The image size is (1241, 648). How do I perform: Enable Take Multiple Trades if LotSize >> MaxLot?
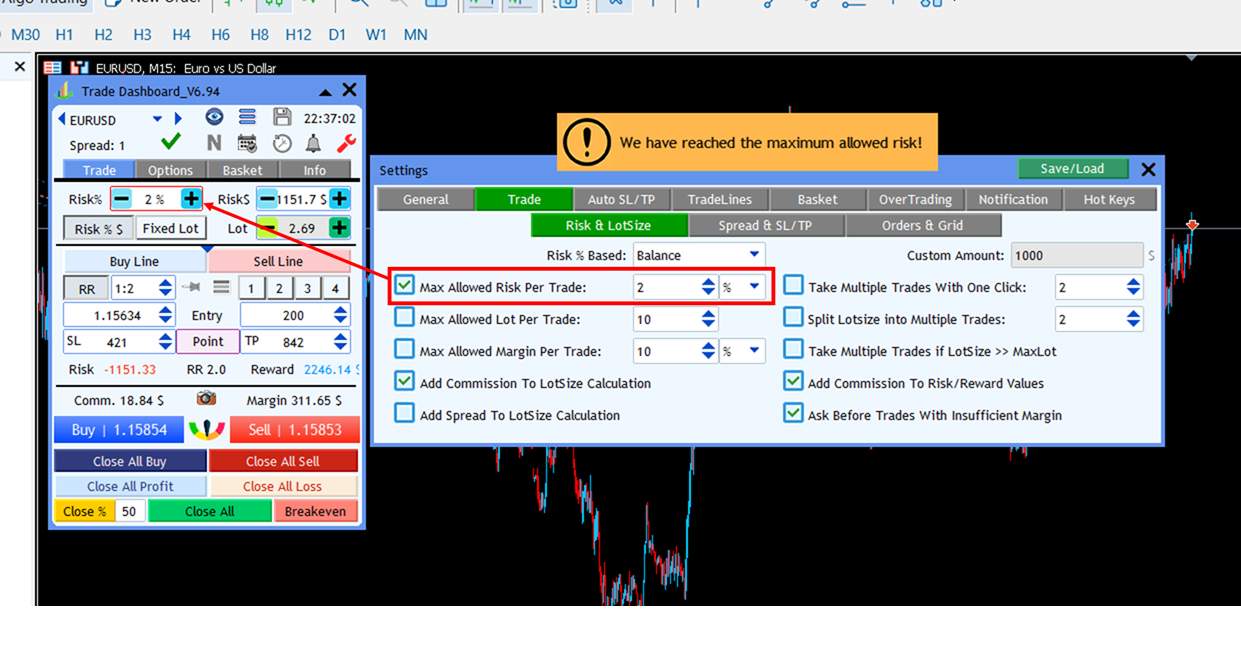tap(793, 350)
